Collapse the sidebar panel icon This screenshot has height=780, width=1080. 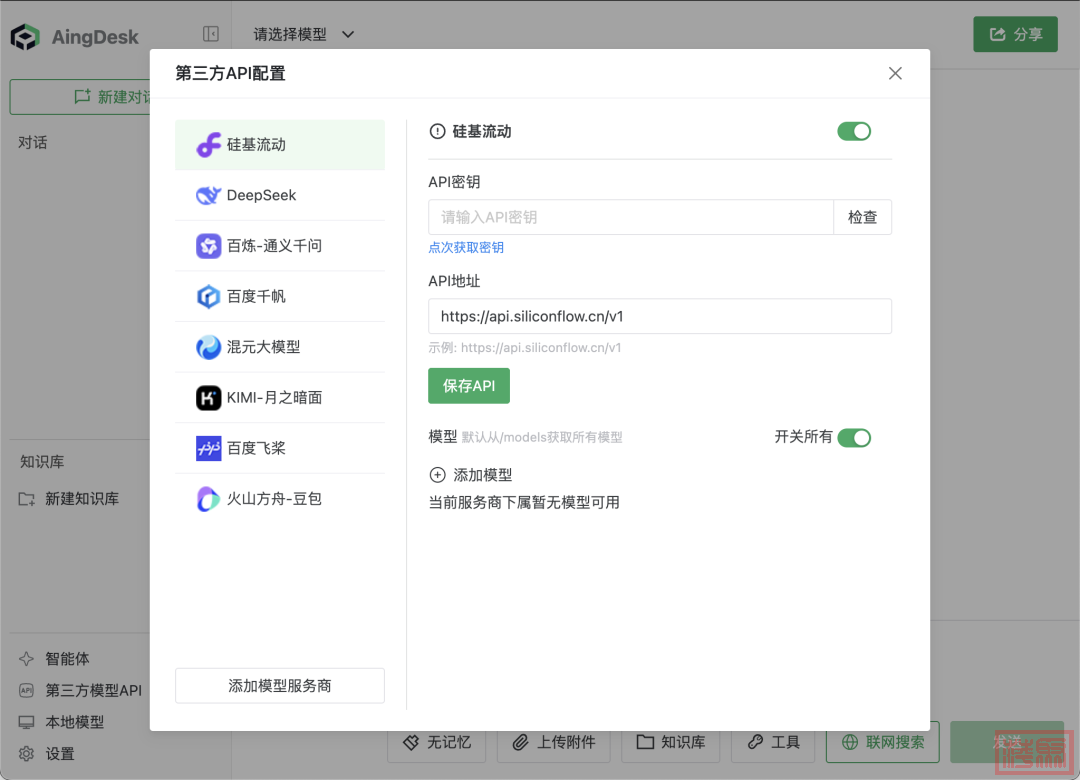[x=211, y=34]
